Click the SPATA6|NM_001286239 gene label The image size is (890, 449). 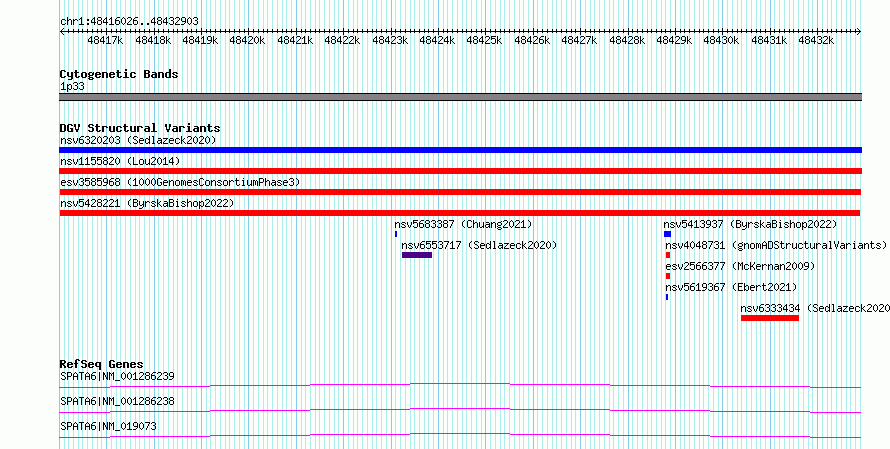[x=117, y=376]
